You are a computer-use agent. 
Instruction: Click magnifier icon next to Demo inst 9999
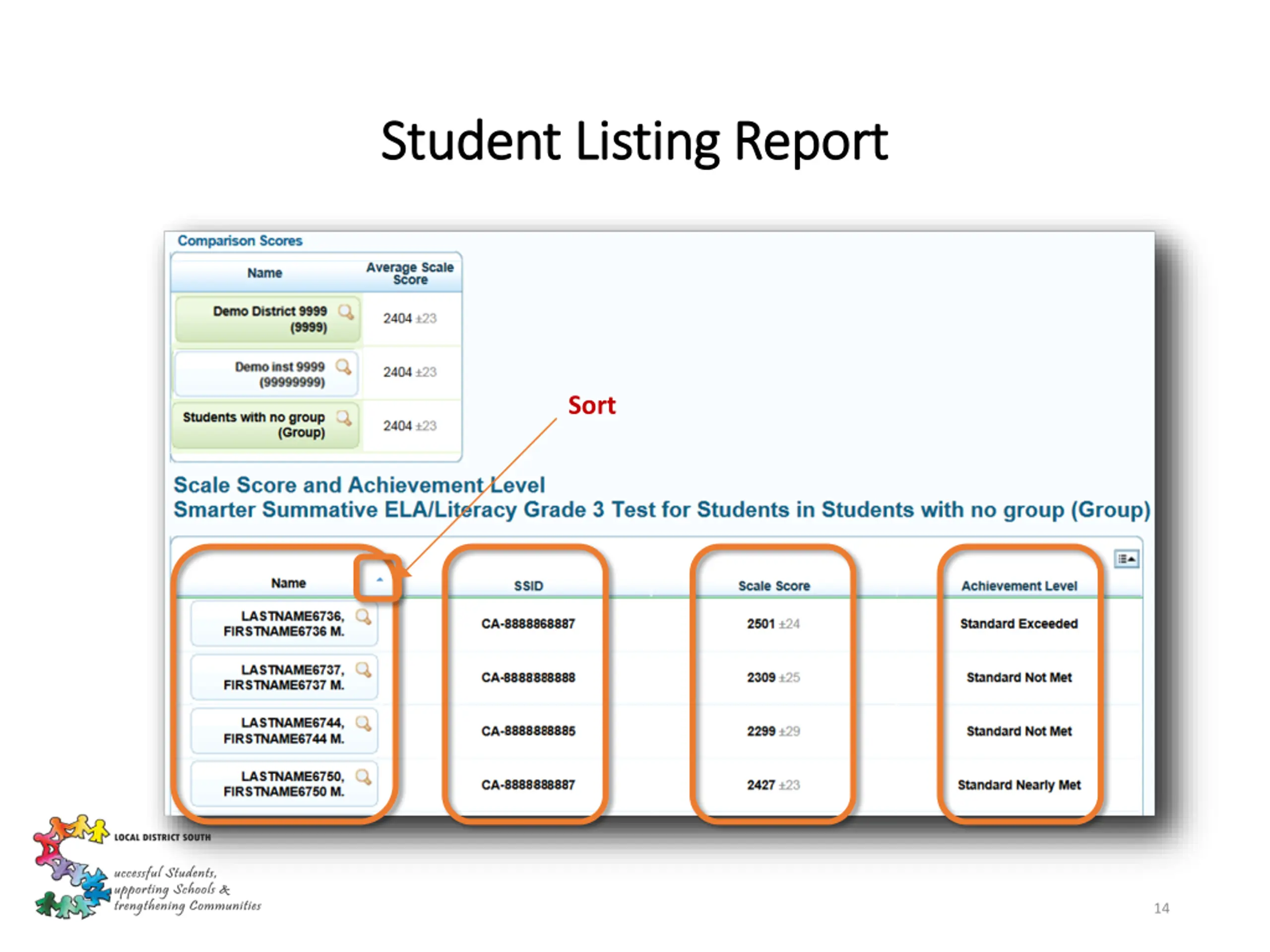(x=343, y=367)
